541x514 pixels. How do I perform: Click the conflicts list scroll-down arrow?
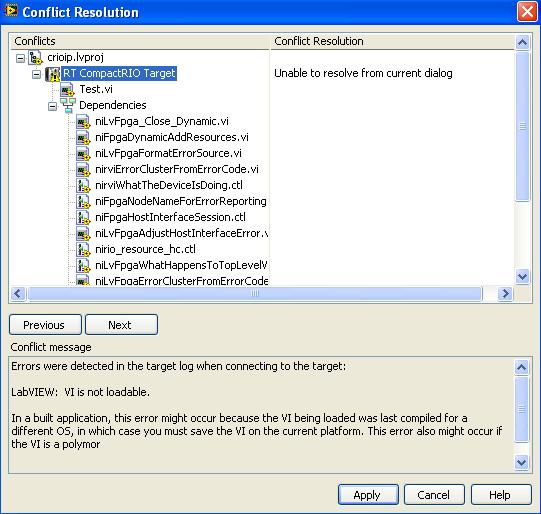(522, 276)
